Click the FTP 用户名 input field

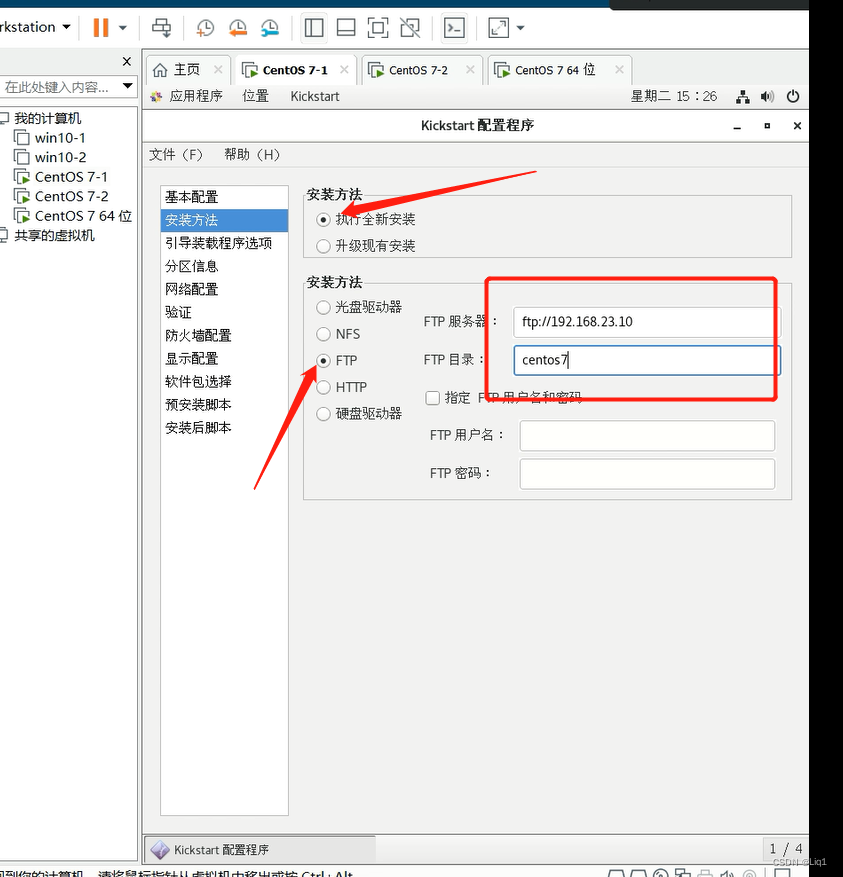click(x=646, y=435)
